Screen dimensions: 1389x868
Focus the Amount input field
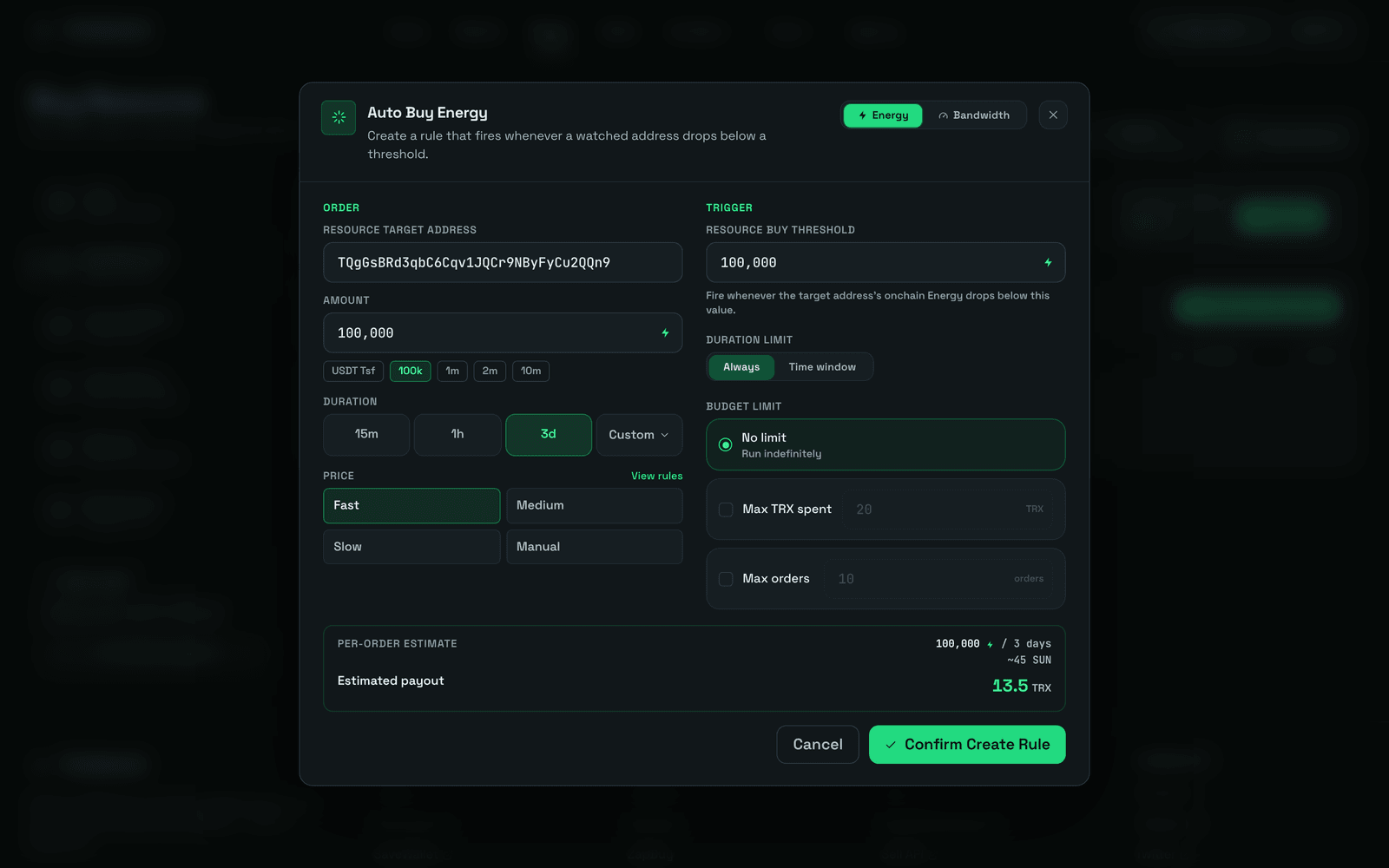pos(503,332)
